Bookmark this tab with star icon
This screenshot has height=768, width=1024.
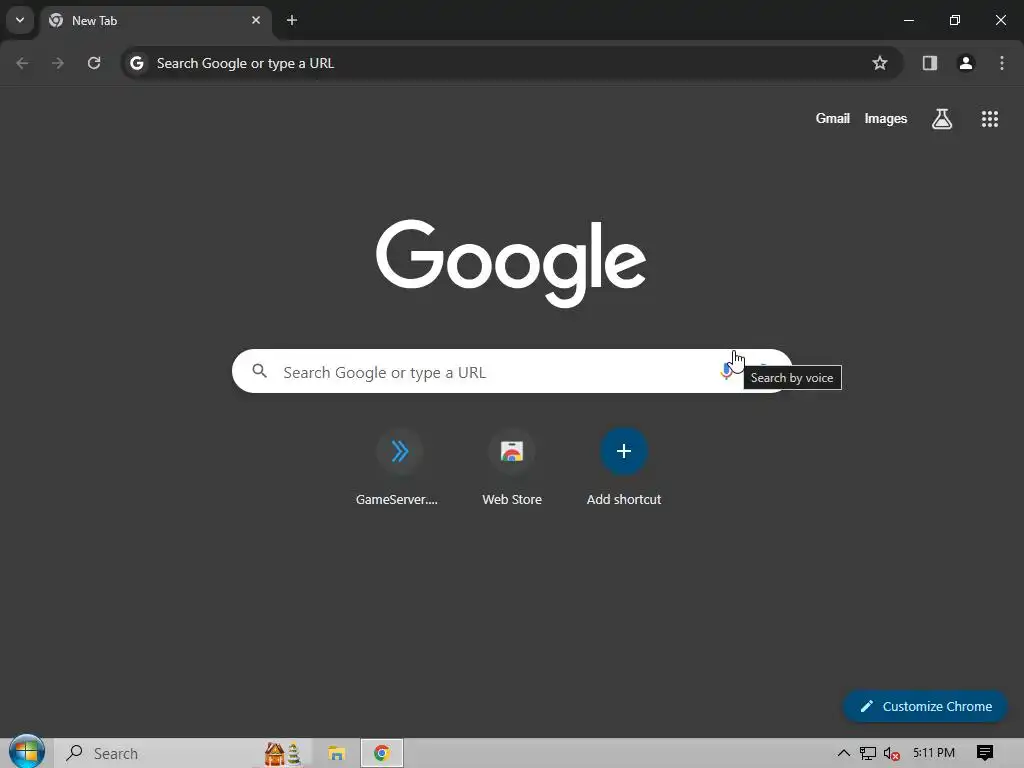pos(880,63)
